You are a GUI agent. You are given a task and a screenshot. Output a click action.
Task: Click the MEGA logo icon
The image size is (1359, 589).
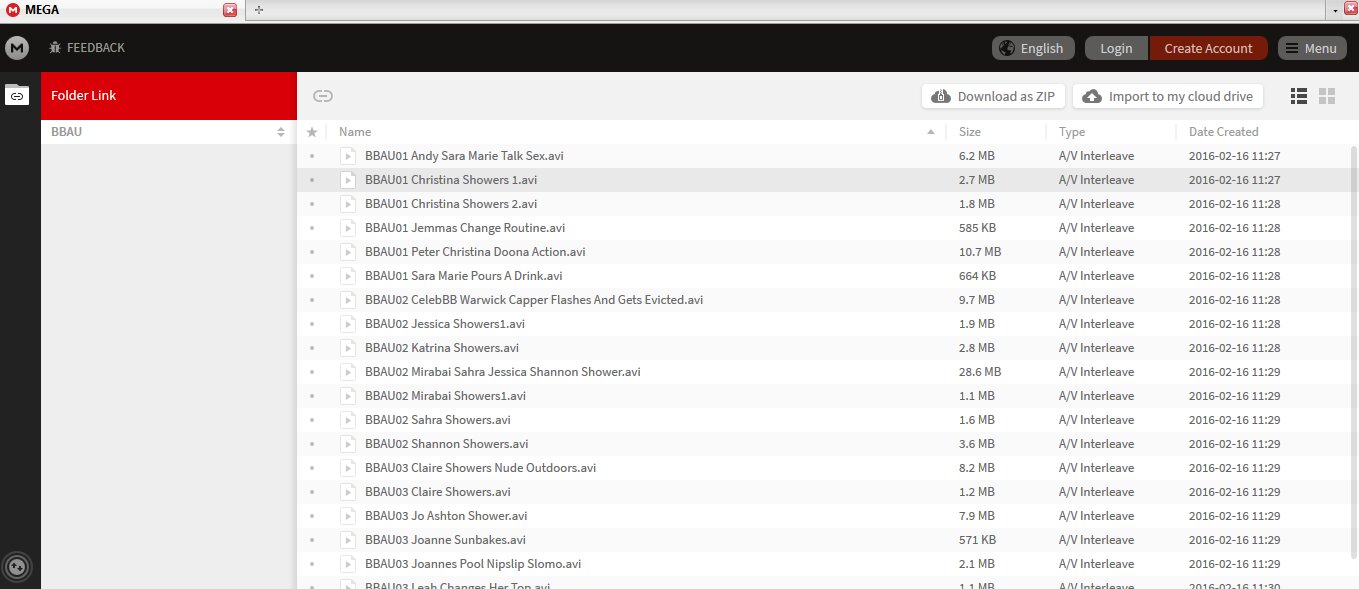tap(17, 48)
